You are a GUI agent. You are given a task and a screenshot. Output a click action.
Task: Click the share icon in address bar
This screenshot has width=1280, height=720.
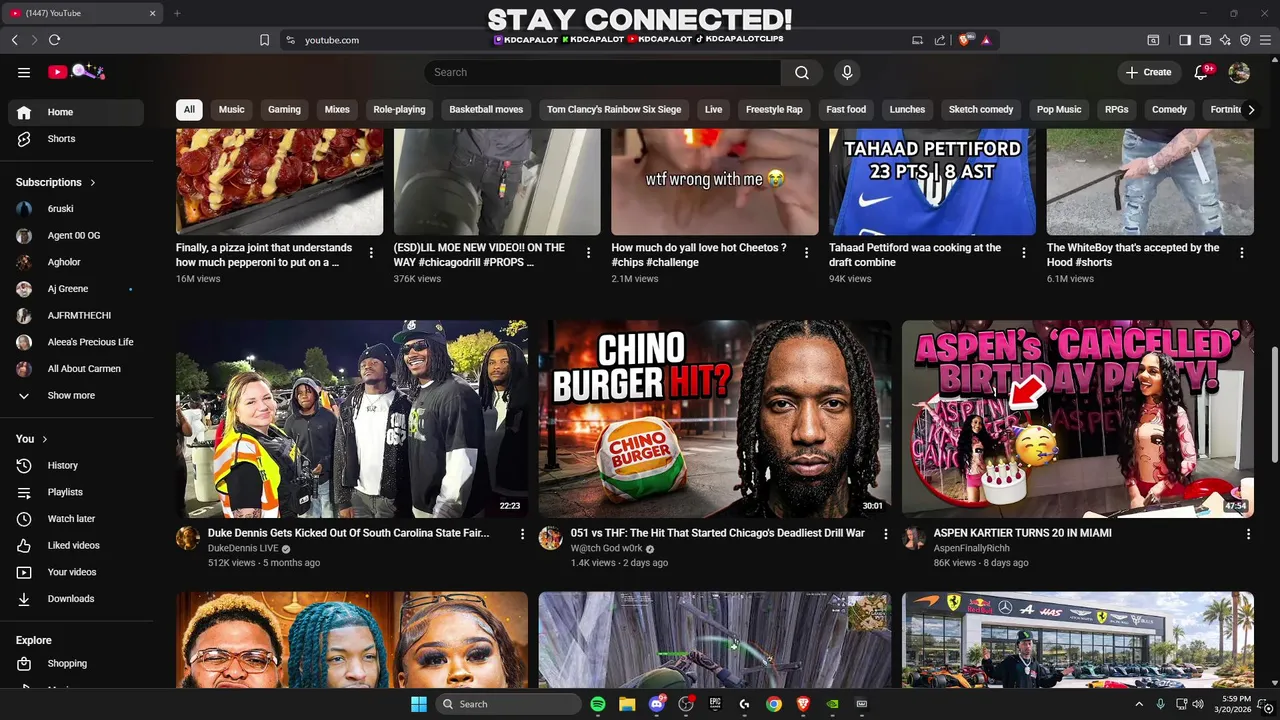click(940, 40)
